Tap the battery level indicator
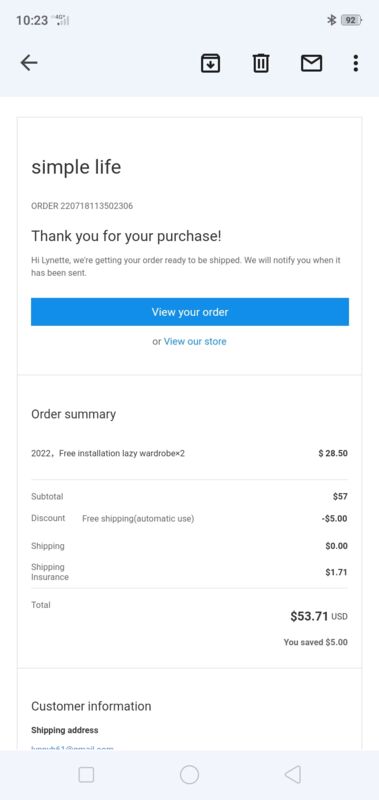Image resolution: width=379 pixels, height=800 pixels. tap(351, 20)
